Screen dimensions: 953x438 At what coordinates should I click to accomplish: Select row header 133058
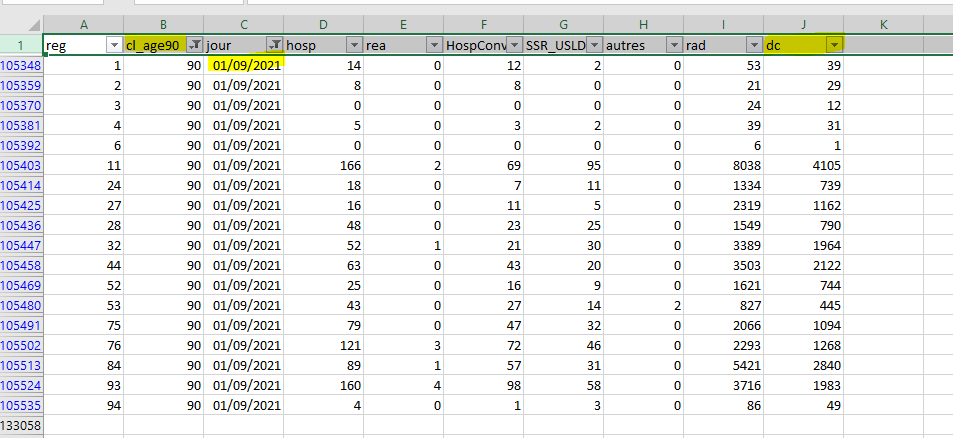[21, 425]
